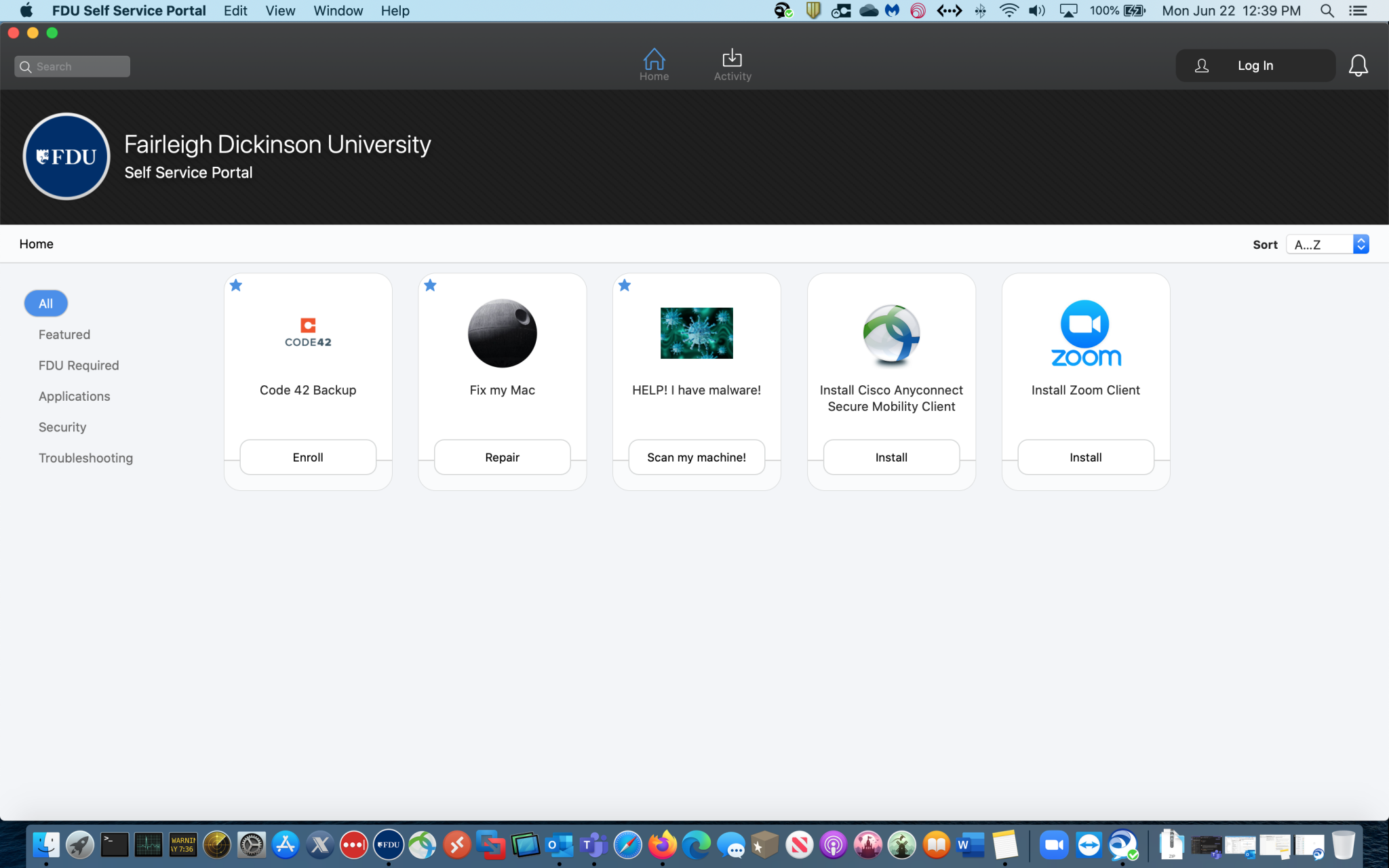Click Scan my machine button

point(696,457)
